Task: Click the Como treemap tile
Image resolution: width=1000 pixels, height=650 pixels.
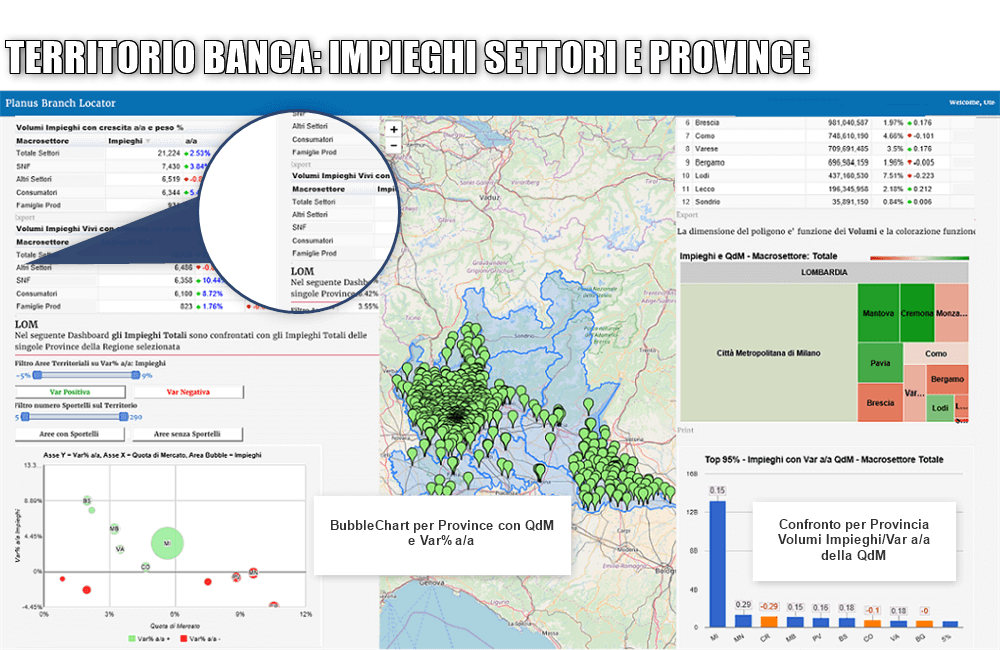Action: point(936,353)
